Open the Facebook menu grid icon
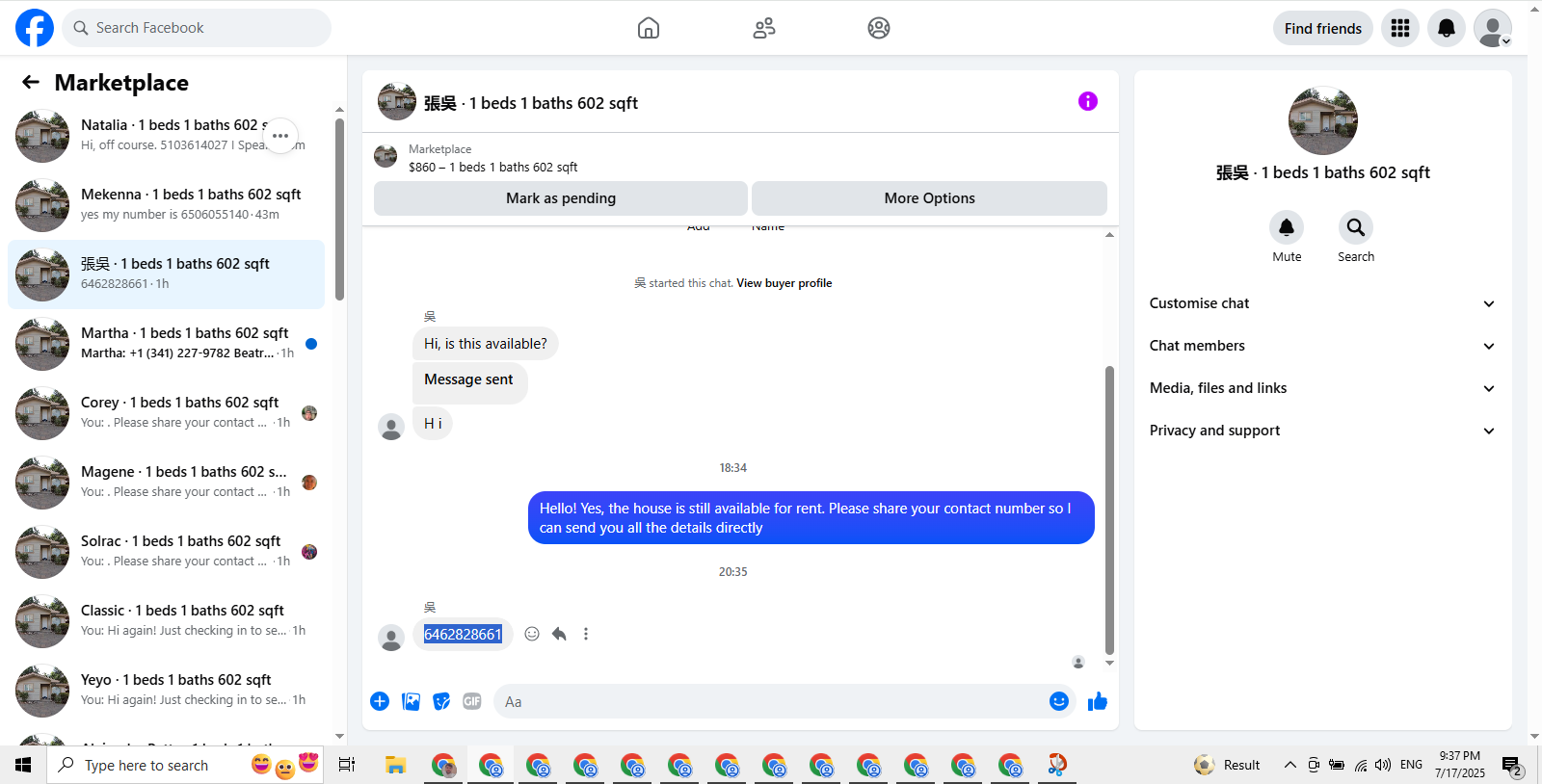The image size is (1542, 784). [x=1400, y=28]
